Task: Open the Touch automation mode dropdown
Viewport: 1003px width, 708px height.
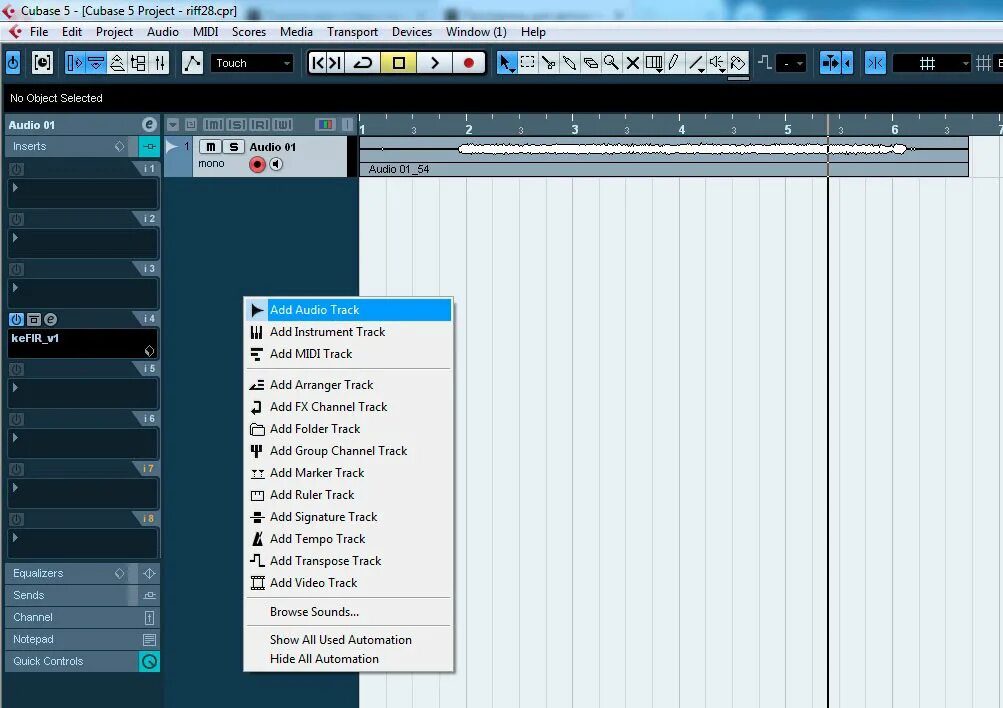Action: click(252, 63)
